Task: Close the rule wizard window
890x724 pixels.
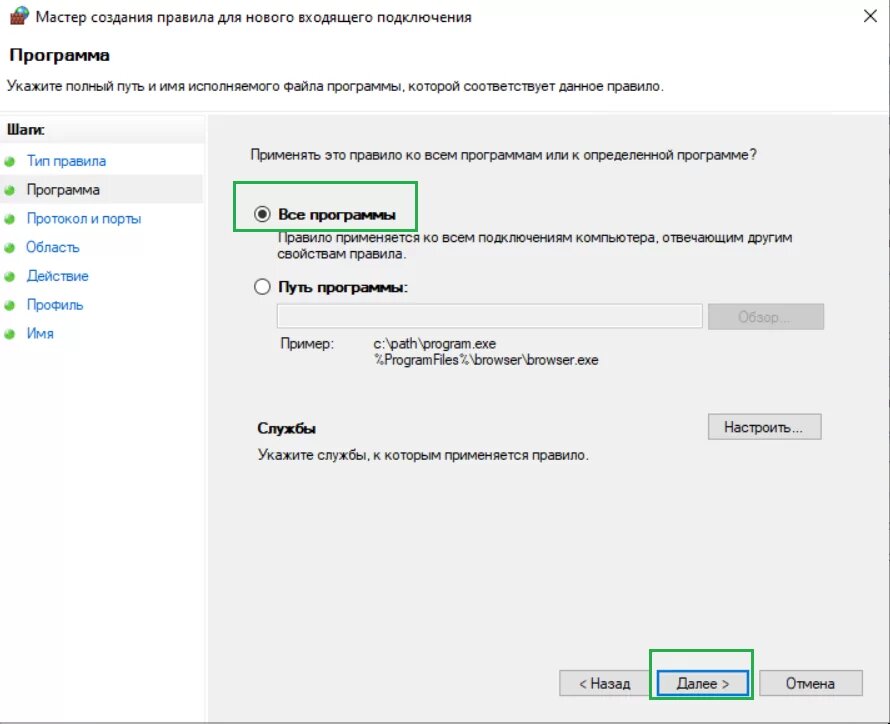Action: click(x=870, y=16)
